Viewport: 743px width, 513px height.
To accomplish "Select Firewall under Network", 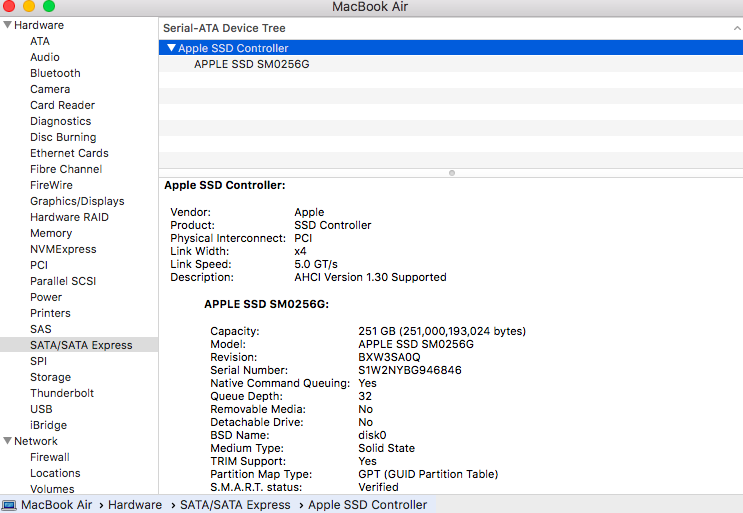I will pyautogui.click(x=50, y=457).
